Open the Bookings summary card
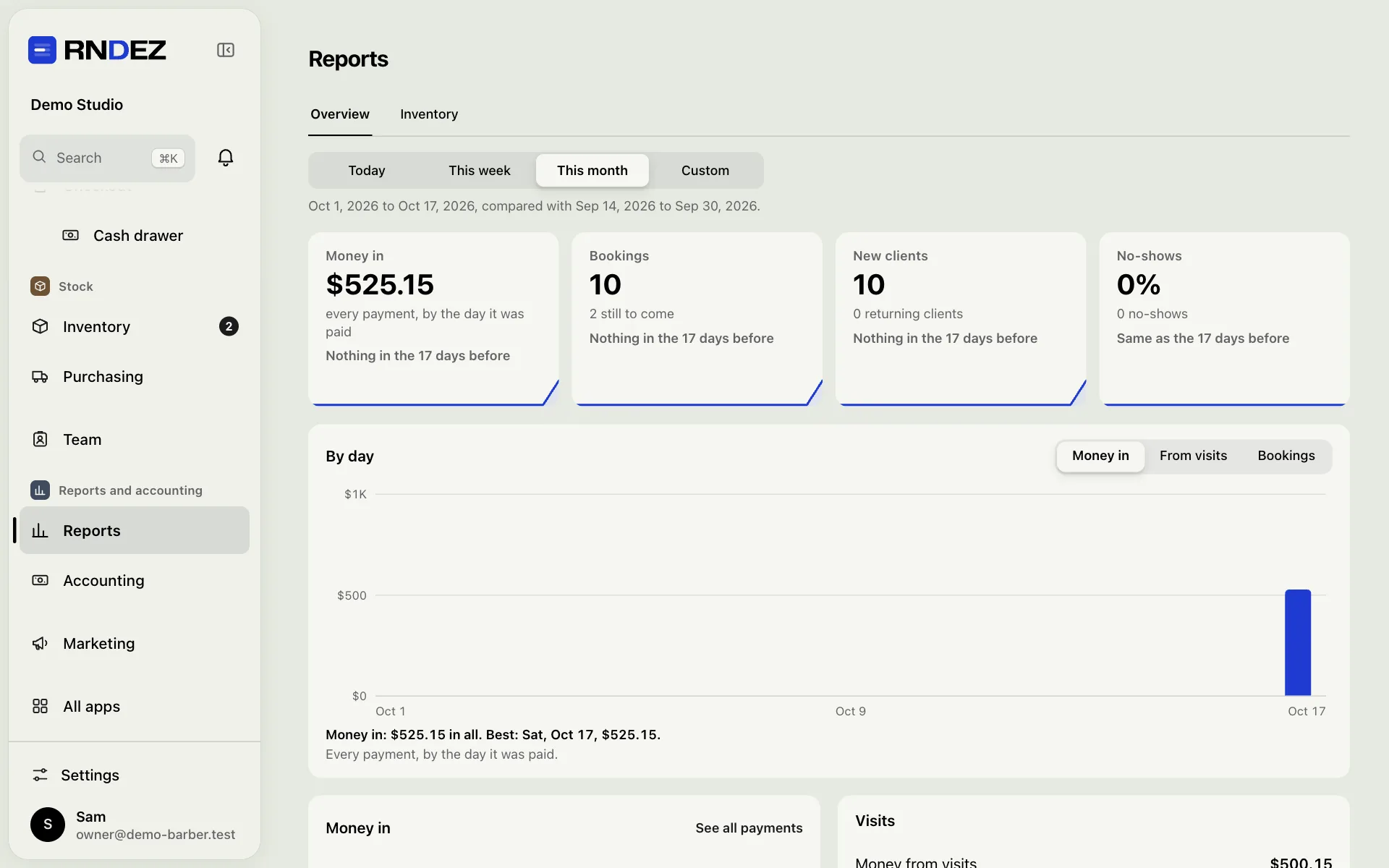 (697, 319)
